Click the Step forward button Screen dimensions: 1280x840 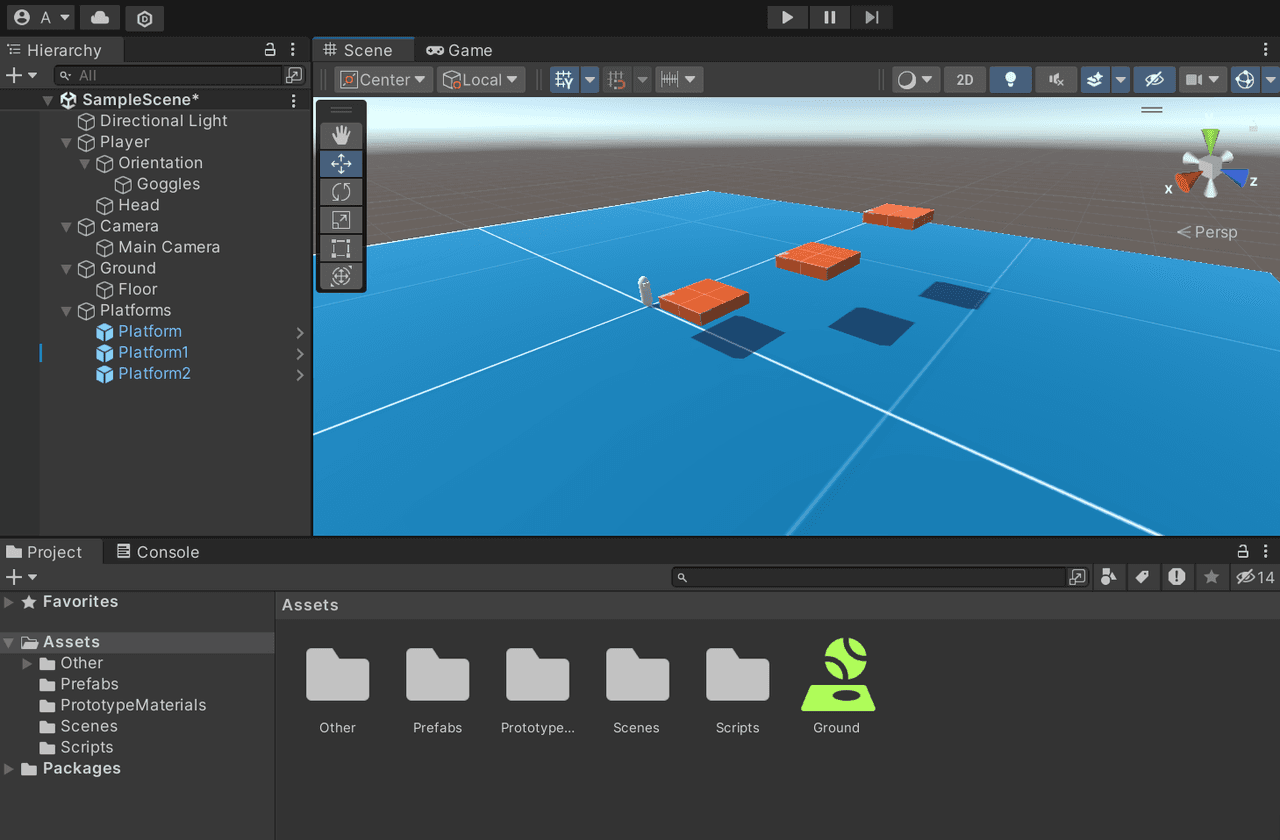(872, 17)
